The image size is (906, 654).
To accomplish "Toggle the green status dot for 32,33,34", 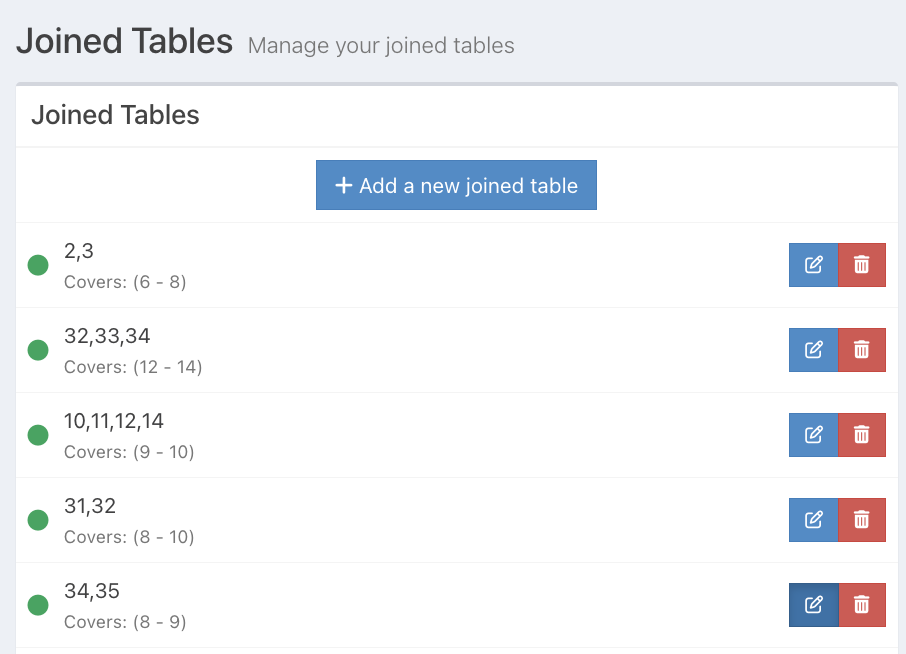I will pyautogui.click(x=38, y=350).
